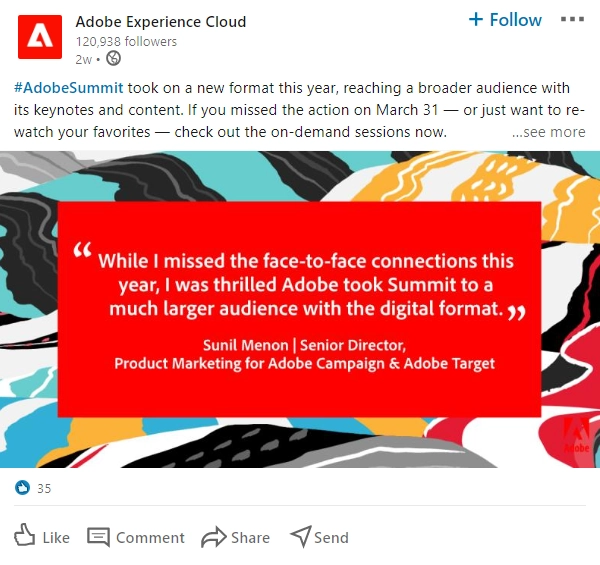Click the Share arrow icon
Image resolution: width=600 pixels, height=565 pixels.
(213, 537)
